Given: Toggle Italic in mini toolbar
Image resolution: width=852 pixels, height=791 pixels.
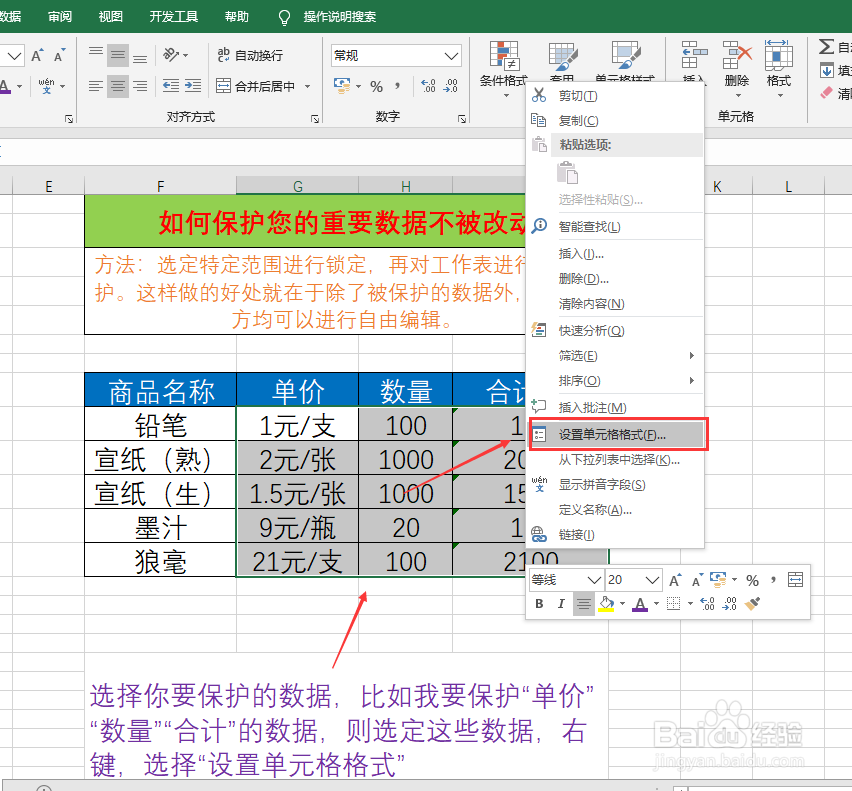Looking at the screenshot, I should [x=561, y=604].
